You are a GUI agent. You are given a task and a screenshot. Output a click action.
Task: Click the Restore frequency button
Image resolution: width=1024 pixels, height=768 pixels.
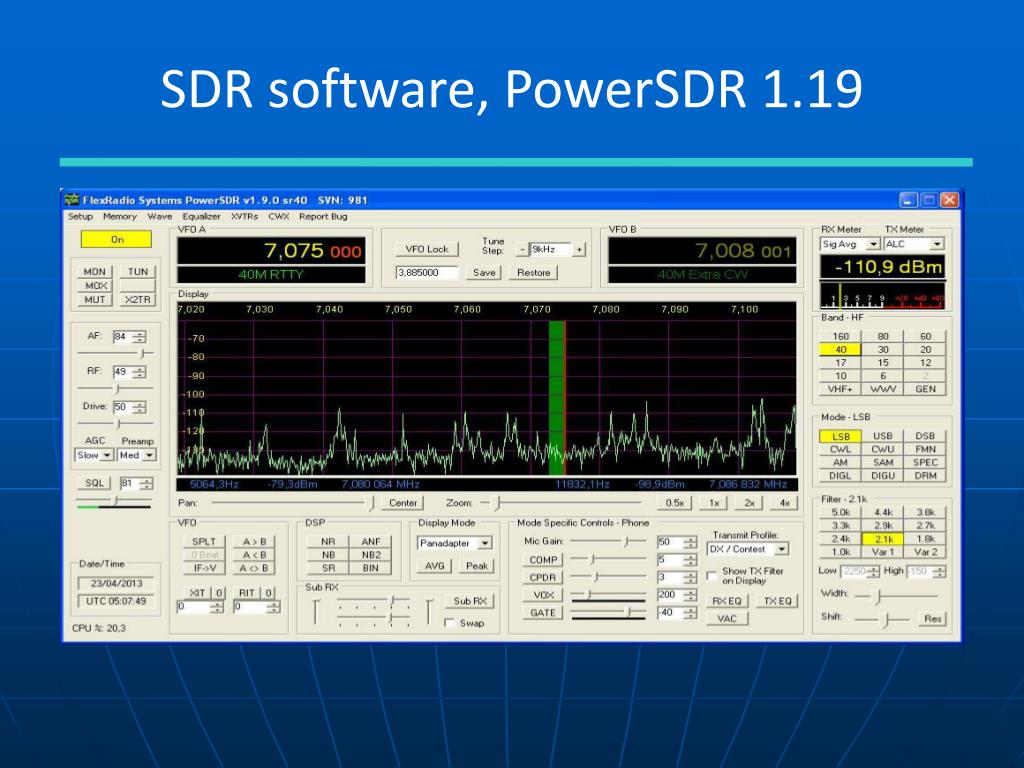pyautogui.click(x=534, y=272)
